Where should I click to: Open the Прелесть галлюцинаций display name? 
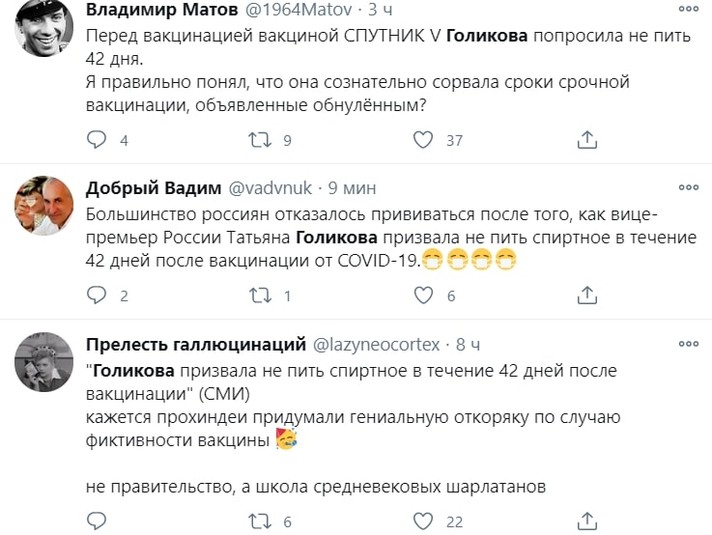tap(196, 345)
